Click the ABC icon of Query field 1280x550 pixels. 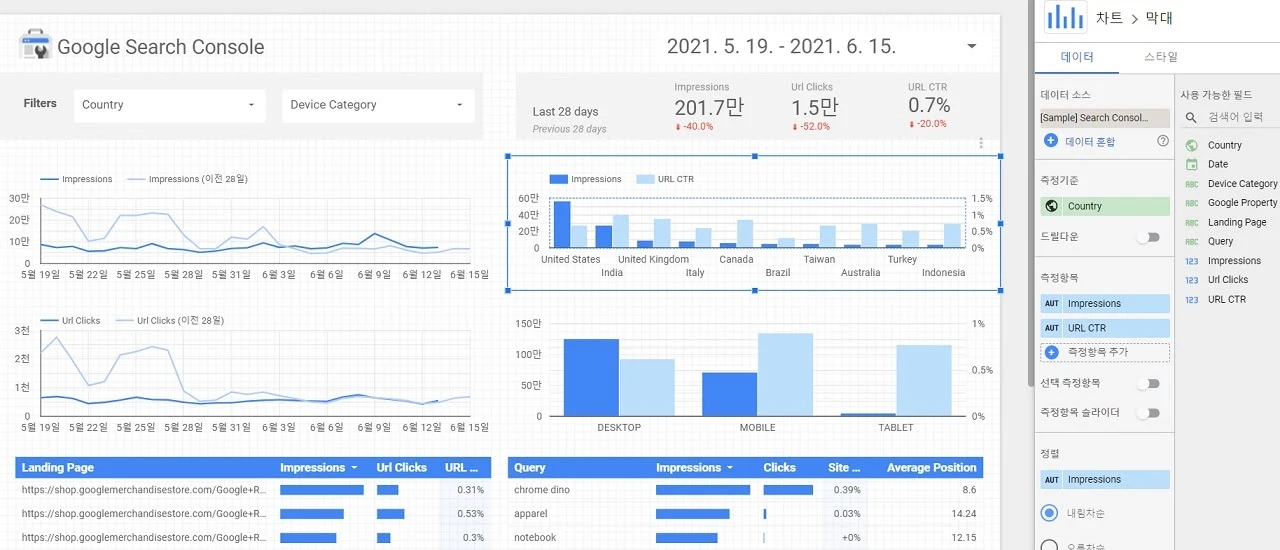click(1192, 241)
